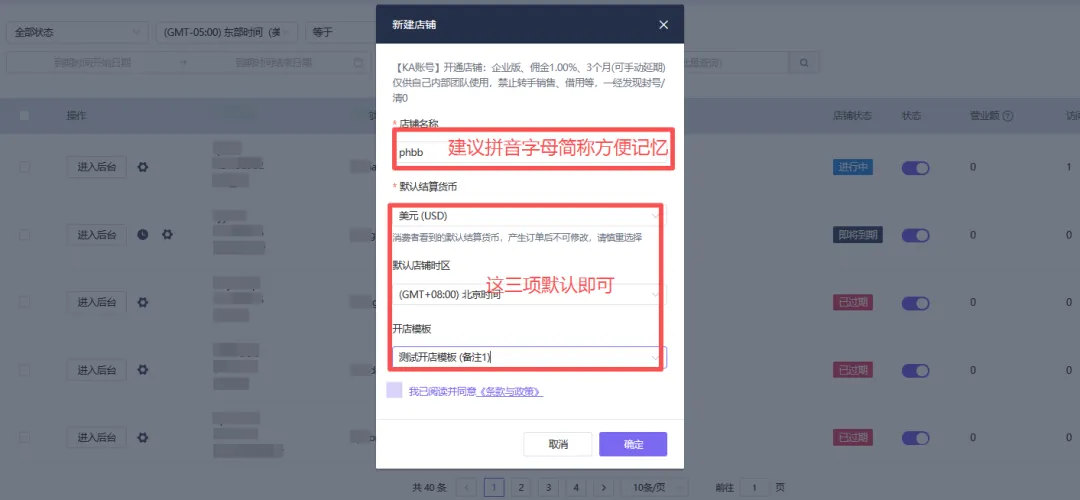Click the help icon beside 营业额 header
Image resolution: width=1080 pixels, height=500 pixels.
point(1008,116)
